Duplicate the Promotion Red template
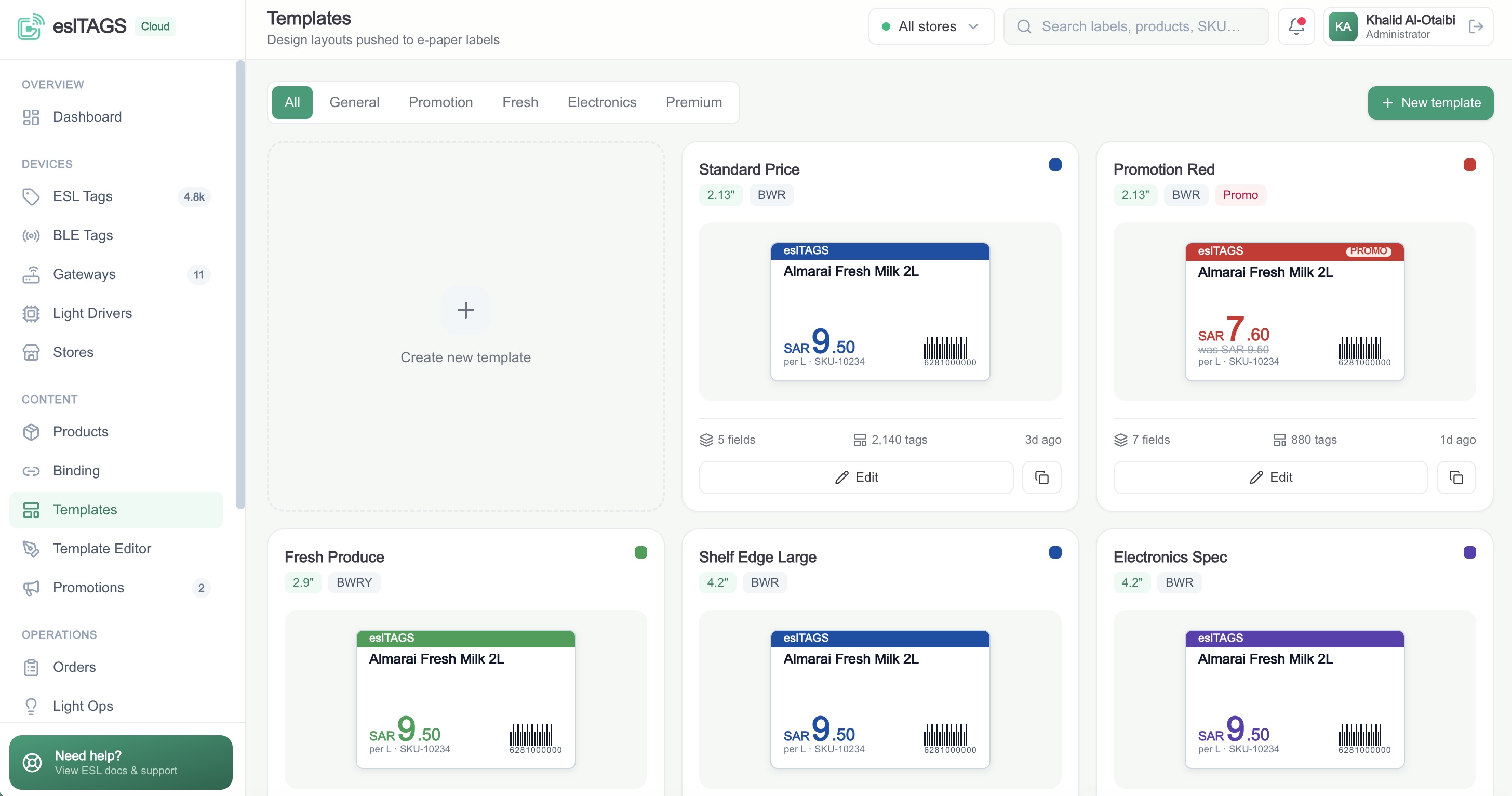Screen dimensions: 1512x796 [1456, 477]
